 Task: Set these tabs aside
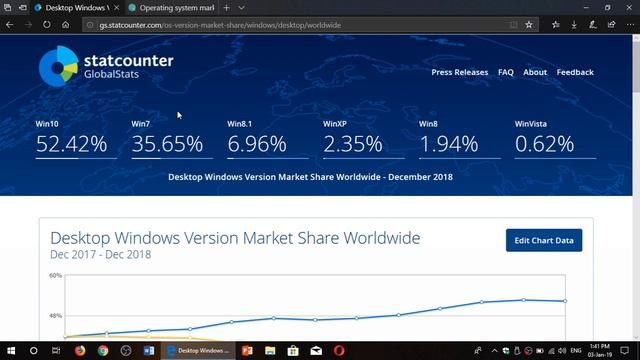[x=23, y=7]
